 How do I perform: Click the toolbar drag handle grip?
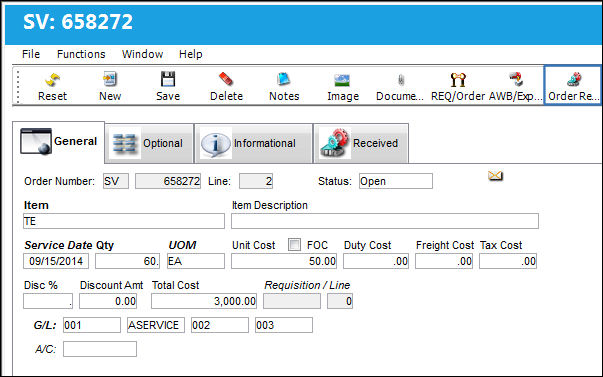(18, 86)
